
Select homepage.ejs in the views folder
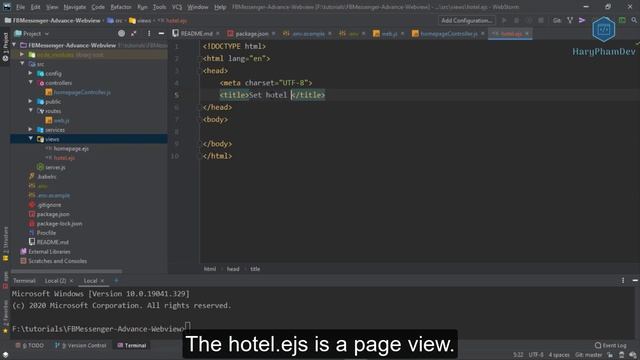coord(71,149)
